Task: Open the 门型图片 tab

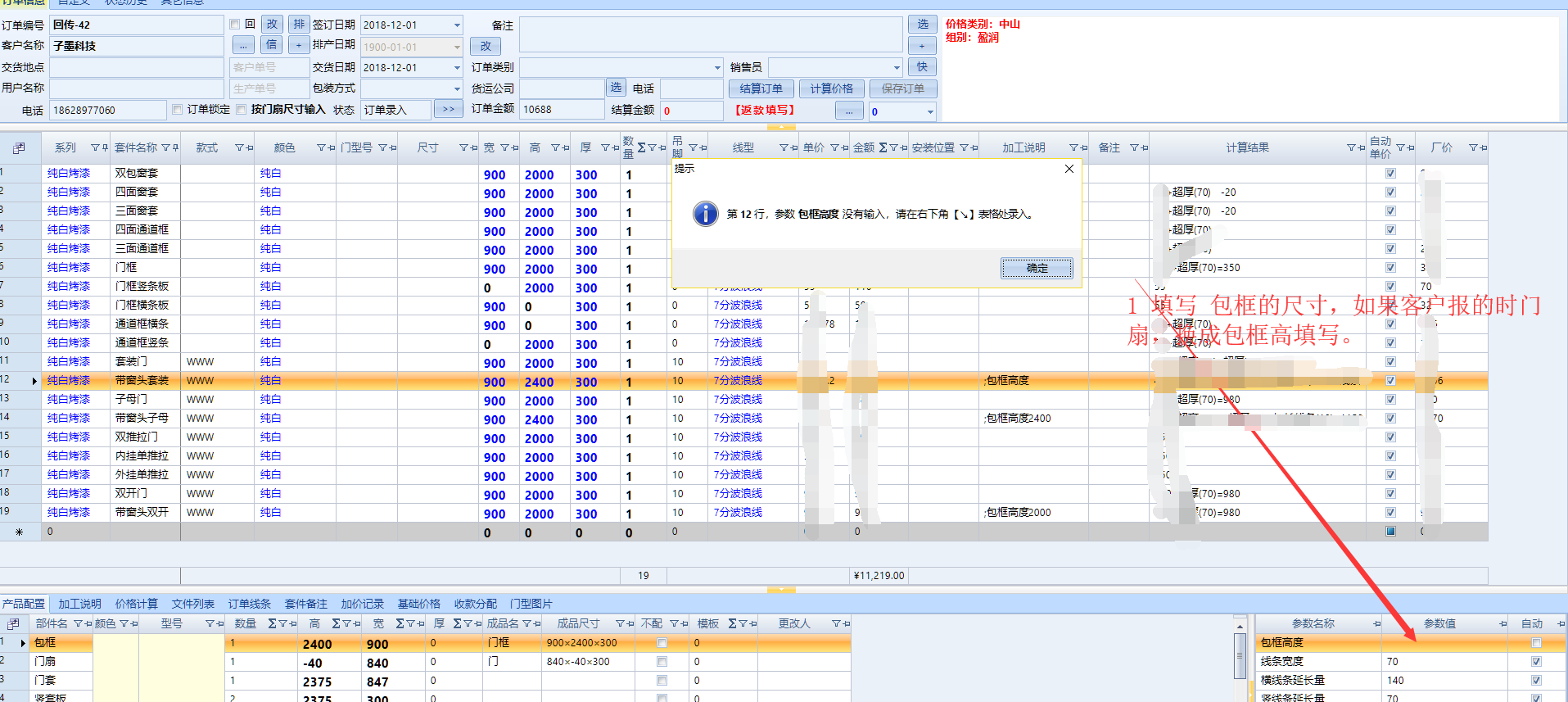Action: point(531,604)
